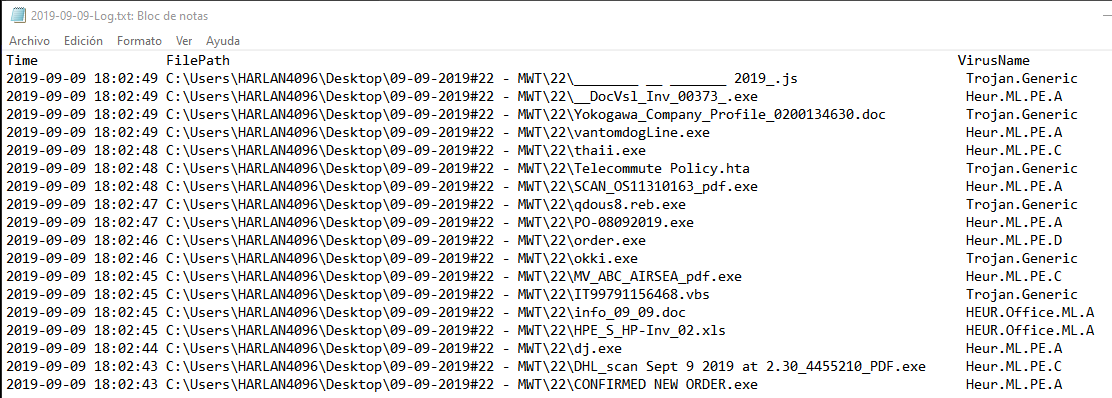Open the Edición menu
Viewport: 1112px width, 398px height.
click(x=83, y=41)
